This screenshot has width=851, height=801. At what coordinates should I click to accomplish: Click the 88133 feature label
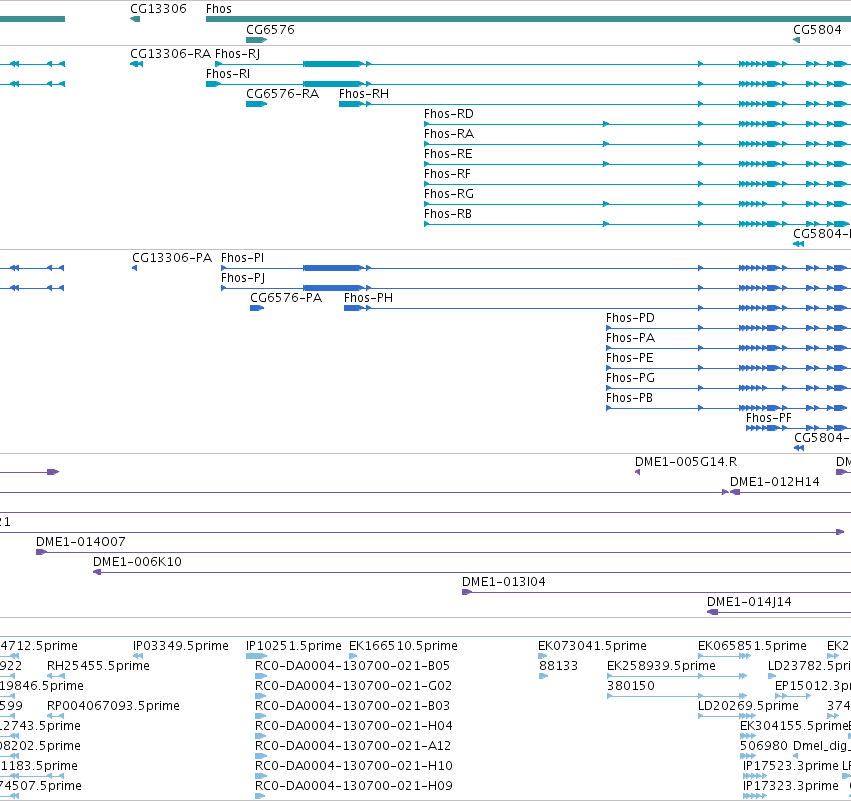558,666
